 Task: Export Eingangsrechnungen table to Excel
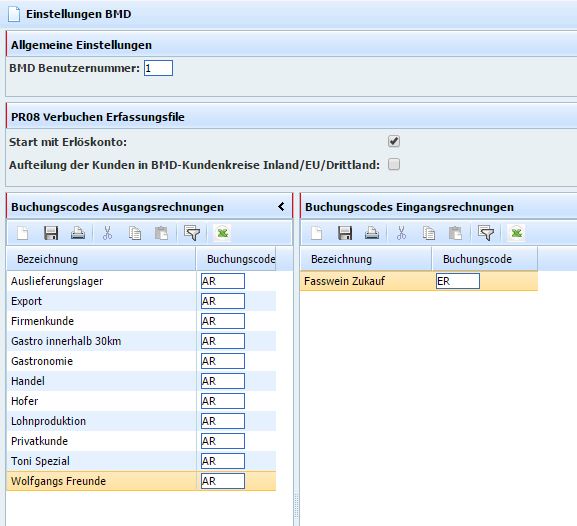[516, 233]
